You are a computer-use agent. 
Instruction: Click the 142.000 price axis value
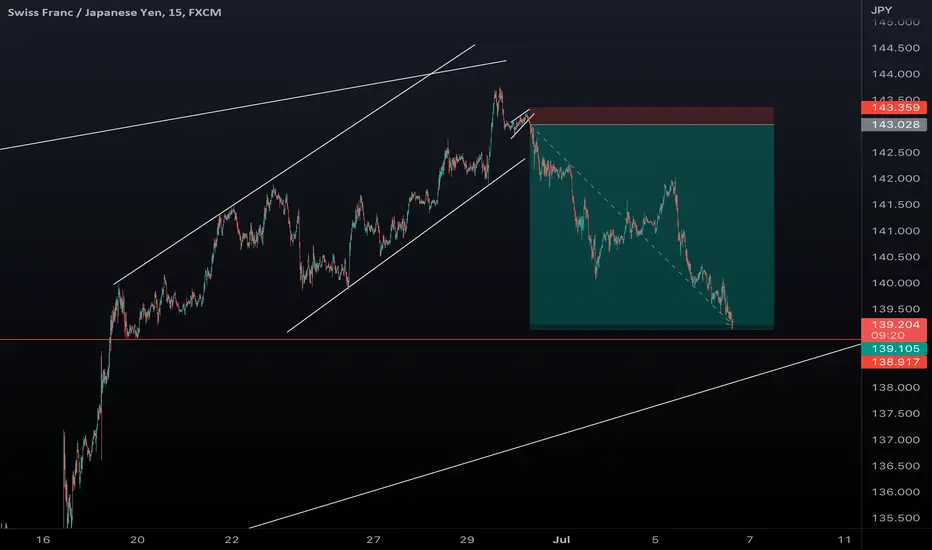point(895,178)
